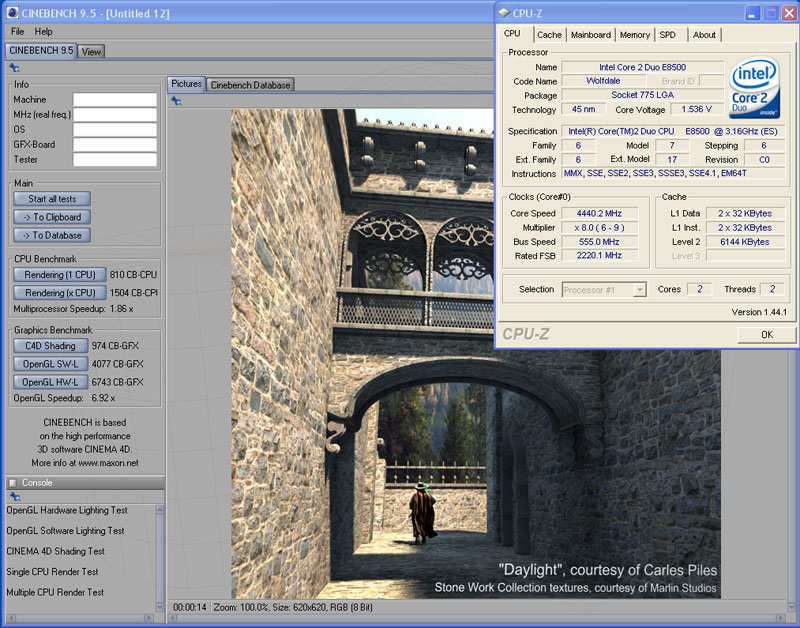800x628 pixels.
Task: Run the Rendering (x CPU) benchmark
Action: point(60,293)
